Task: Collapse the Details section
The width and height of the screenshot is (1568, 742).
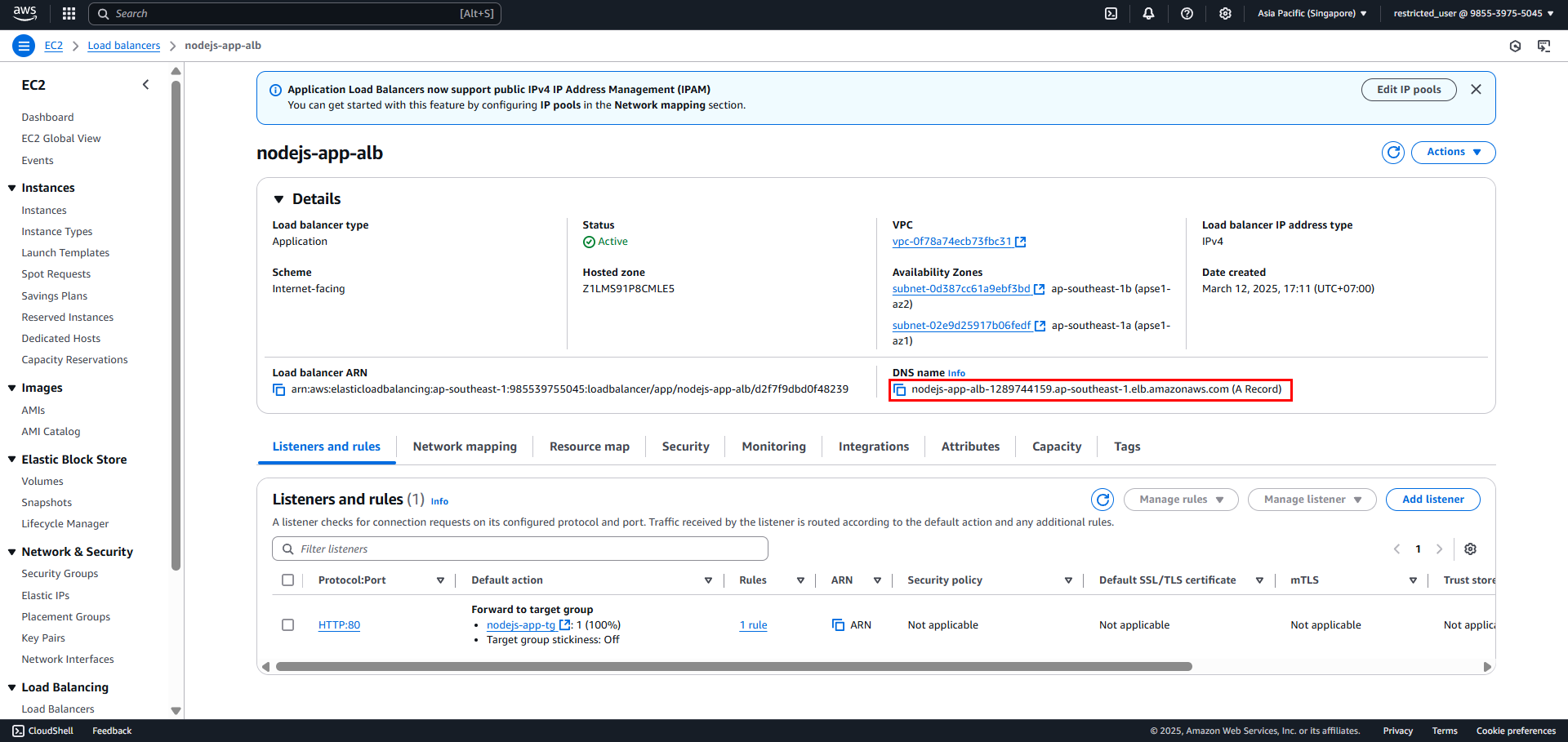Action: pos(278,199)
